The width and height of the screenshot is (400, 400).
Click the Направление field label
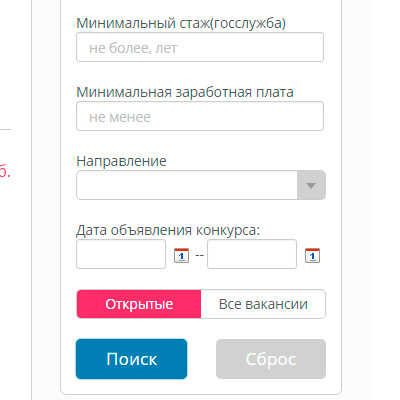click(x=121, y=161)
